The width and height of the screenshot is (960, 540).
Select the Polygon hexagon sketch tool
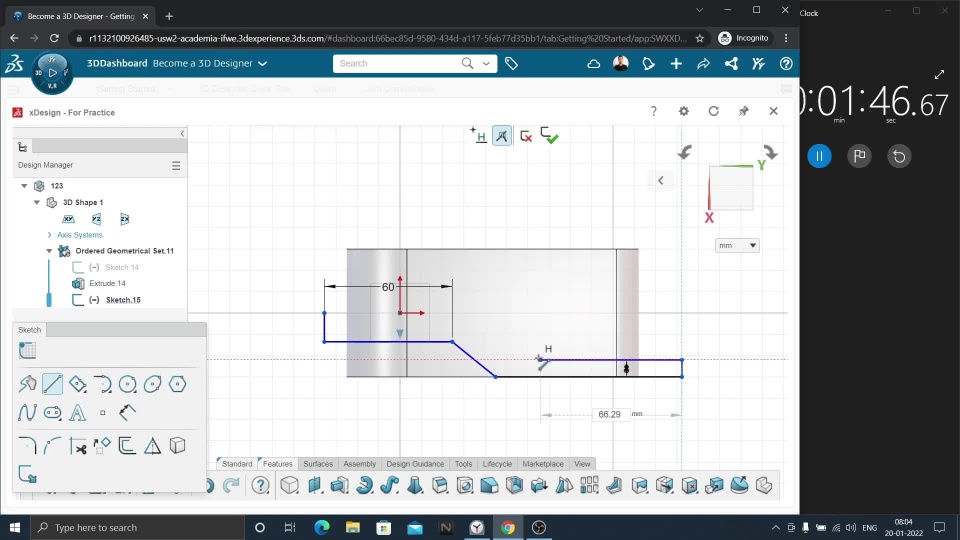[x=178, y=384]
